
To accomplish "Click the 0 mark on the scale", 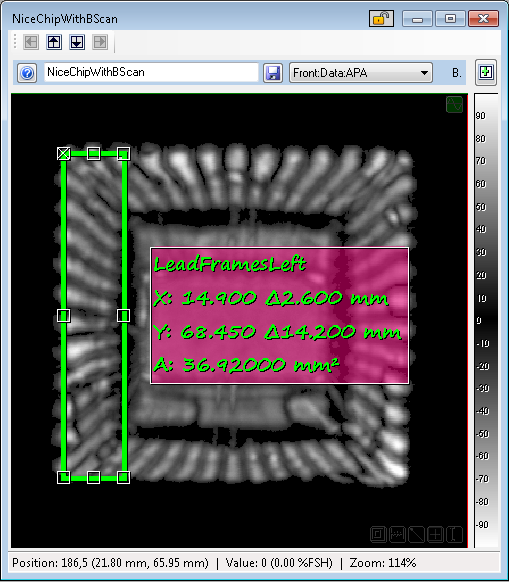I will click(479, 320).
